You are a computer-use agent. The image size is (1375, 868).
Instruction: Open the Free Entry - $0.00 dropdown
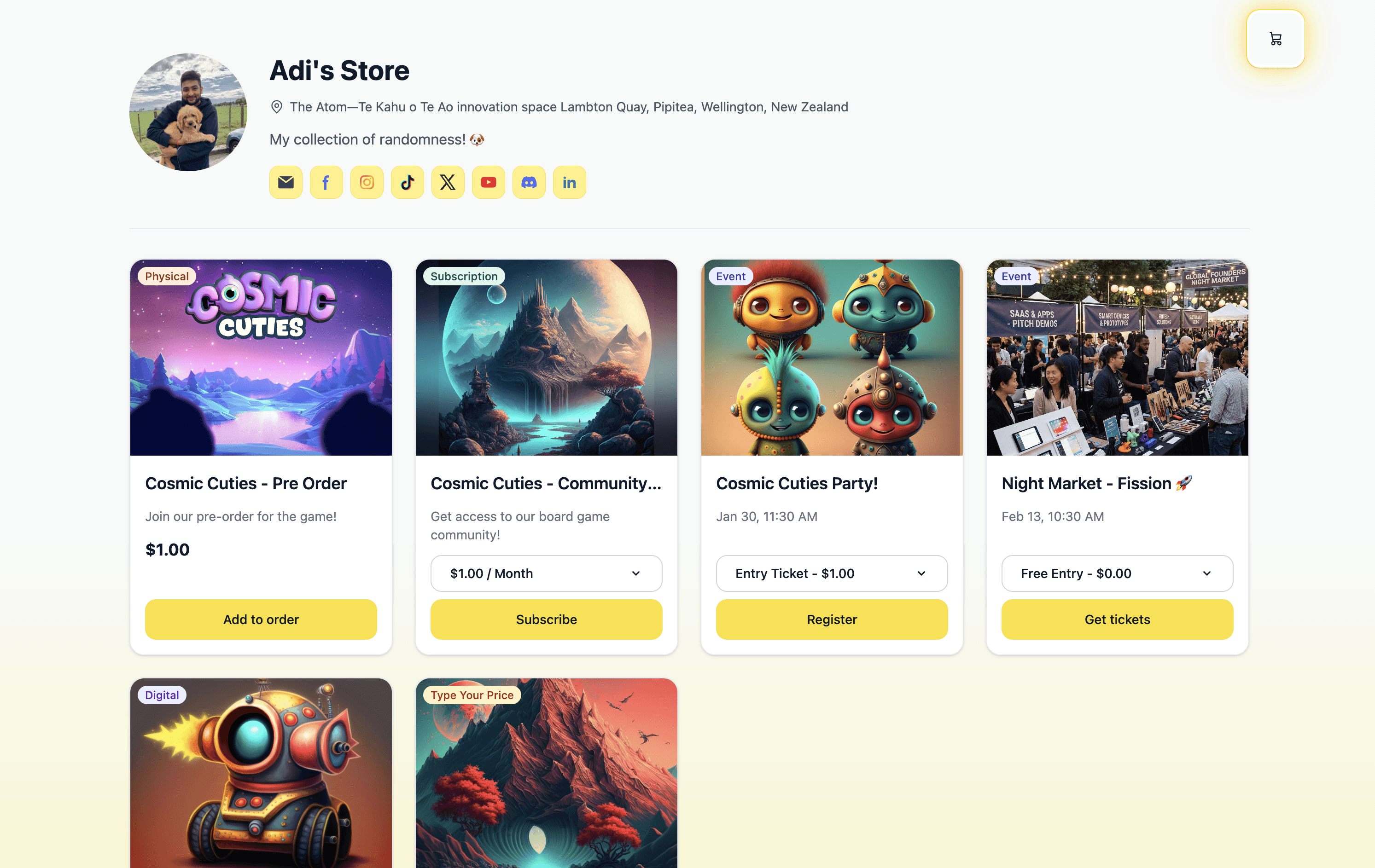pos(1117,573)
